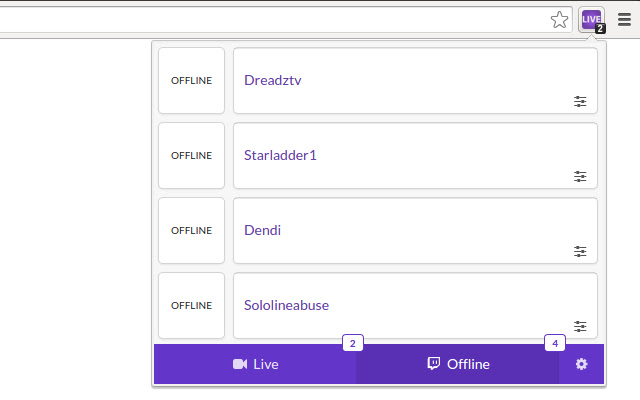This screenshot has height=400, width=640.
Task: Open settings sliders for Dendi
Action: click(580, 251)
